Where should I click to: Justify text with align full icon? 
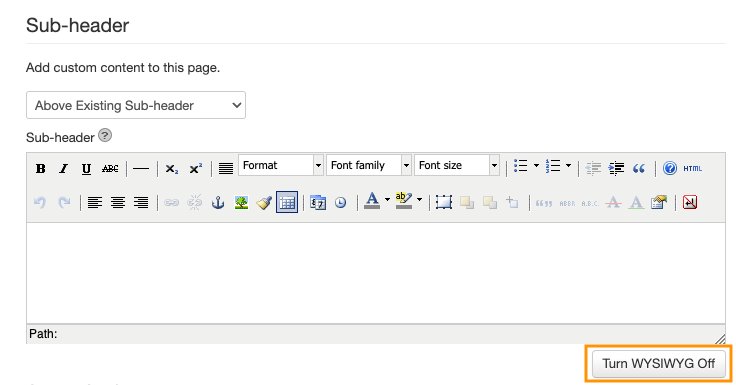coord(226,169)
